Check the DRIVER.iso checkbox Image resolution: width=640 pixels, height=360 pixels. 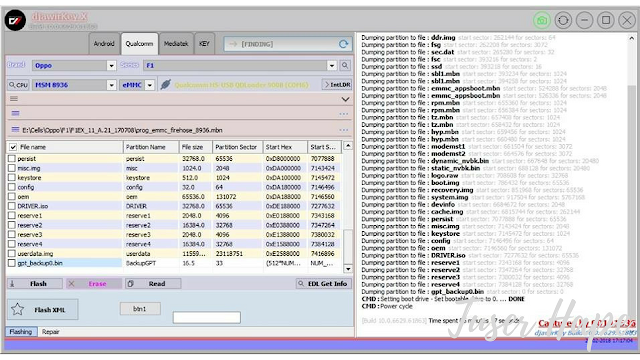click(12, 206)
